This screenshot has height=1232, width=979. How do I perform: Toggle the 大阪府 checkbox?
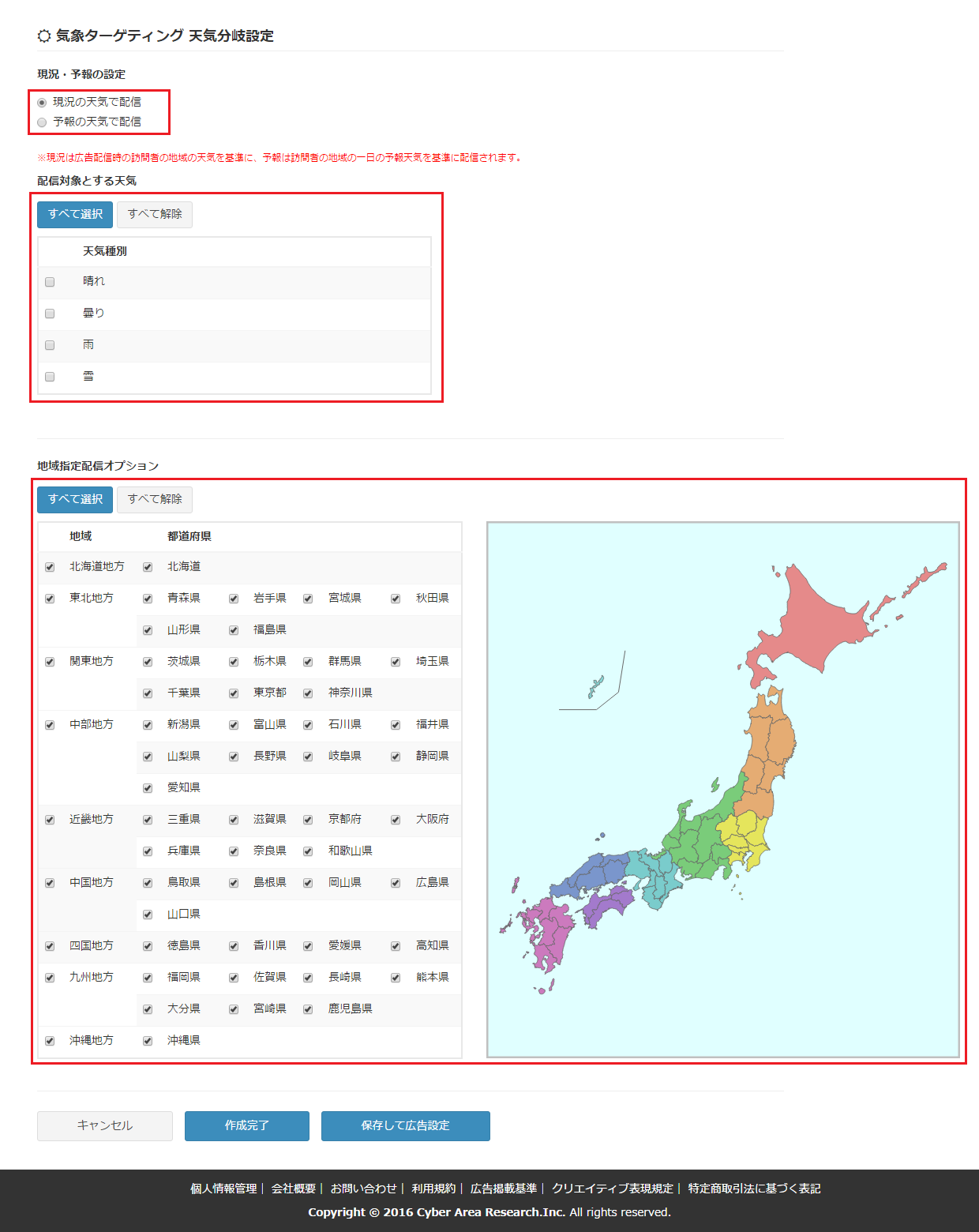pos(396,820)
